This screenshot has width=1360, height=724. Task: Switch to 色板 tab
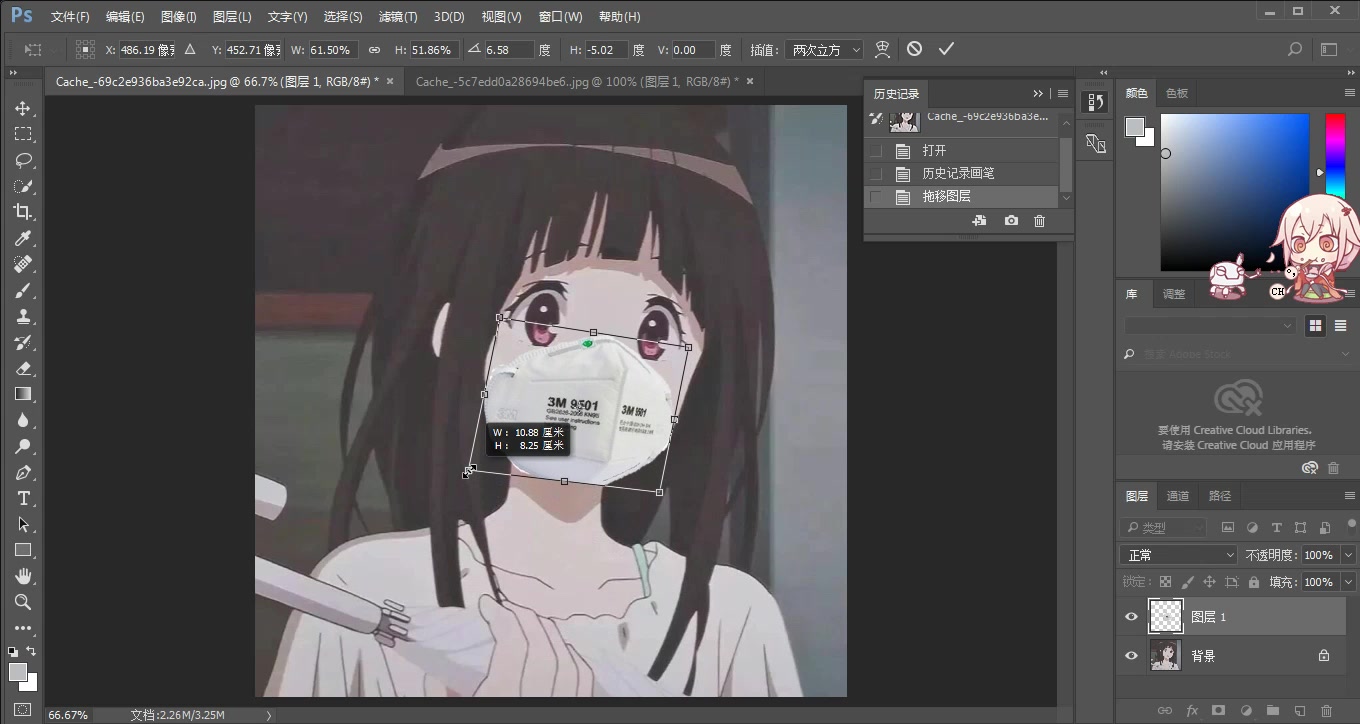click(x=1177, y=93)
